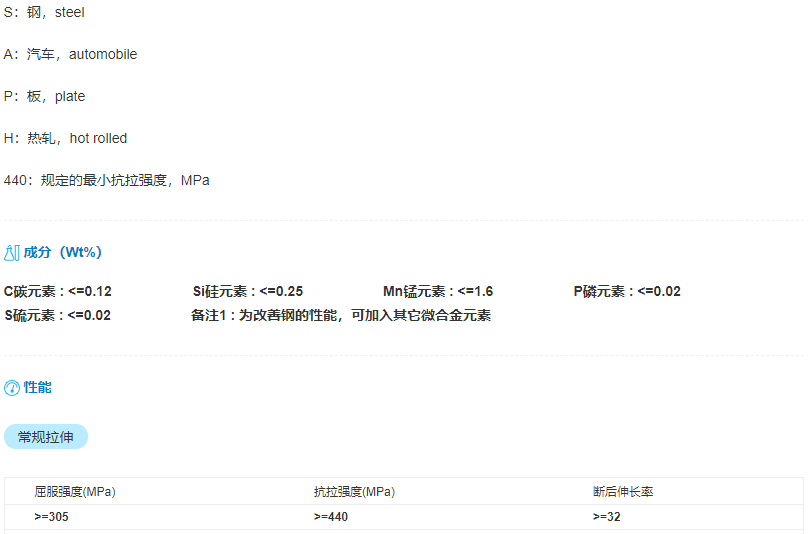811x534 pixels.
Task: Click the 成分 (Wt%) section heading
Action: point(63,253)
